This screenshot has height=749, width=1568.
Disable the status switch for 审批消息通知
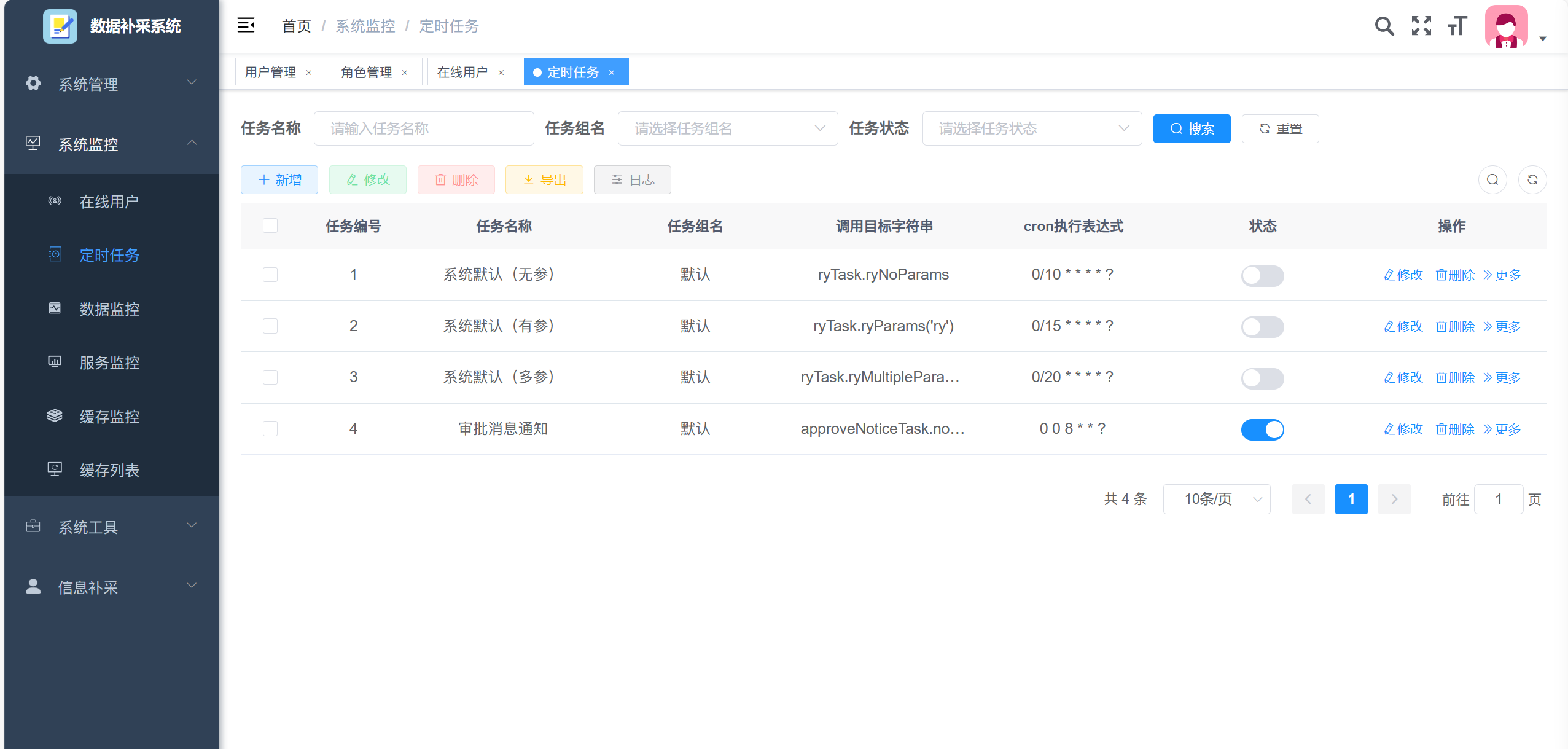click(x=1262, y=429)
